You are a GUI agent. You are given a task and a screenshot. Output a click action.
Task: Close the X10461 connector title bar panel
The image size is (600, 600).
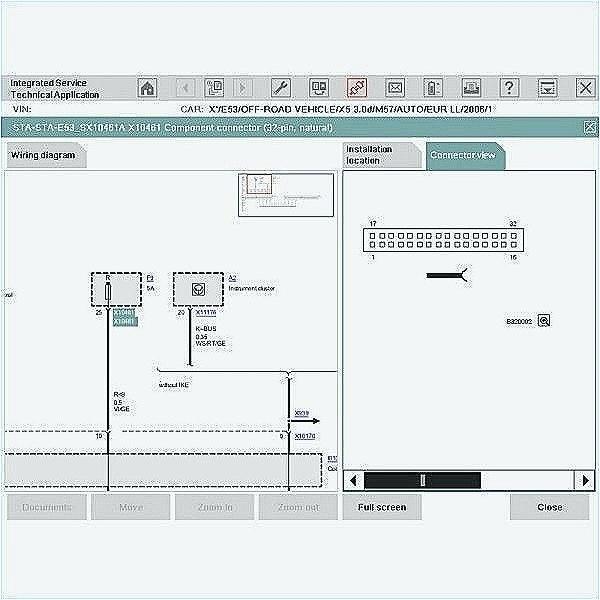tap(590, 127)
